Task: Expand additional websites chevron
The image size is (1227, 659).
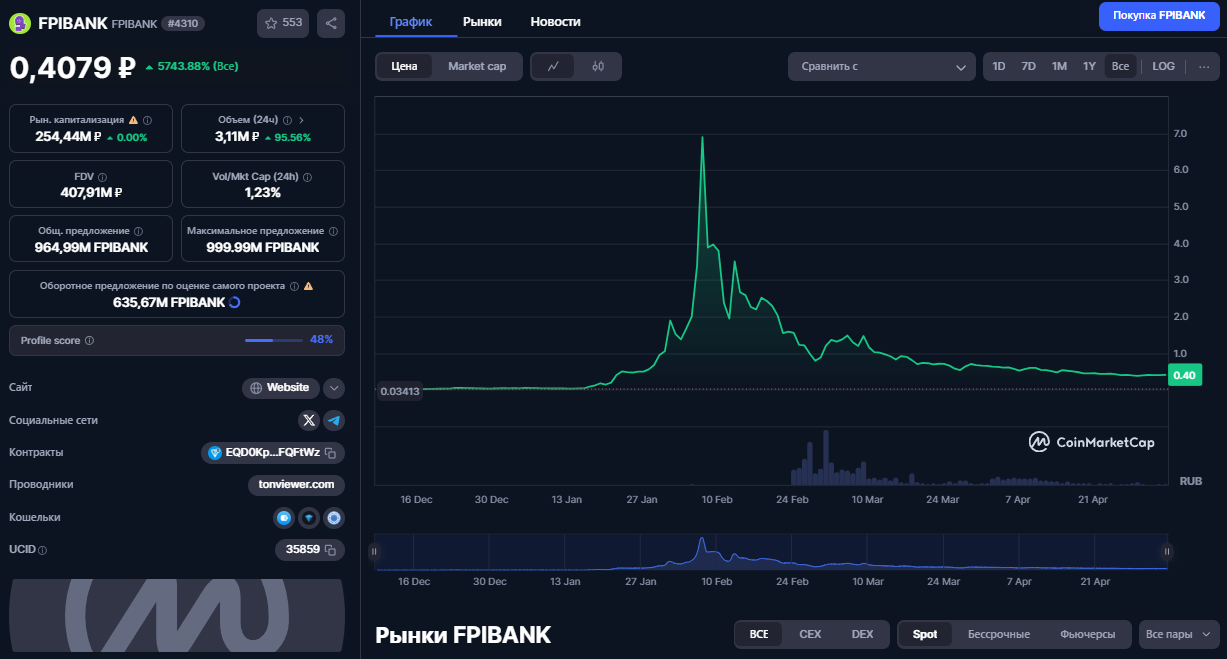Action: point(334,388)
